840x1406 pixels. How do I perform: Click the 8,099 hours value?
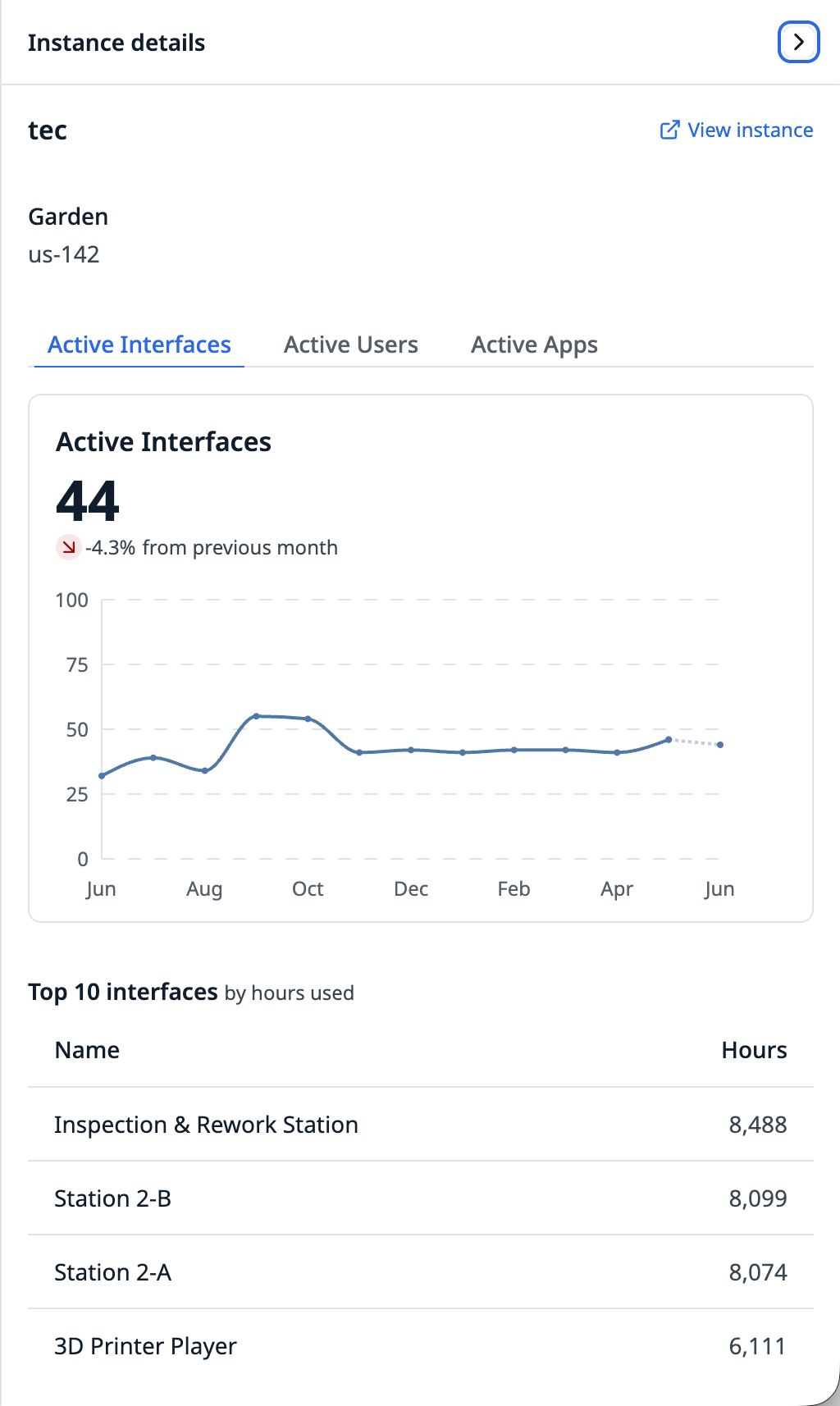[758, 1198]
